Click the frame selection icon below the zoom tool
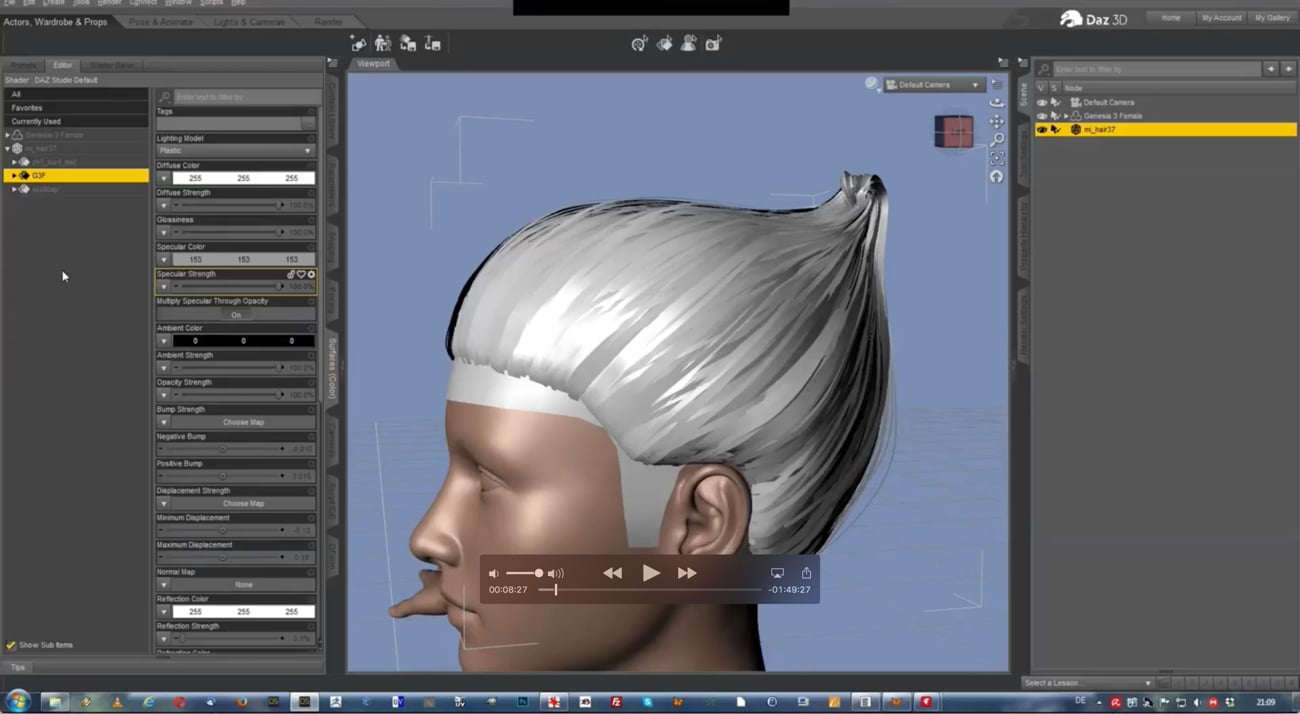 tap(996, 157)
